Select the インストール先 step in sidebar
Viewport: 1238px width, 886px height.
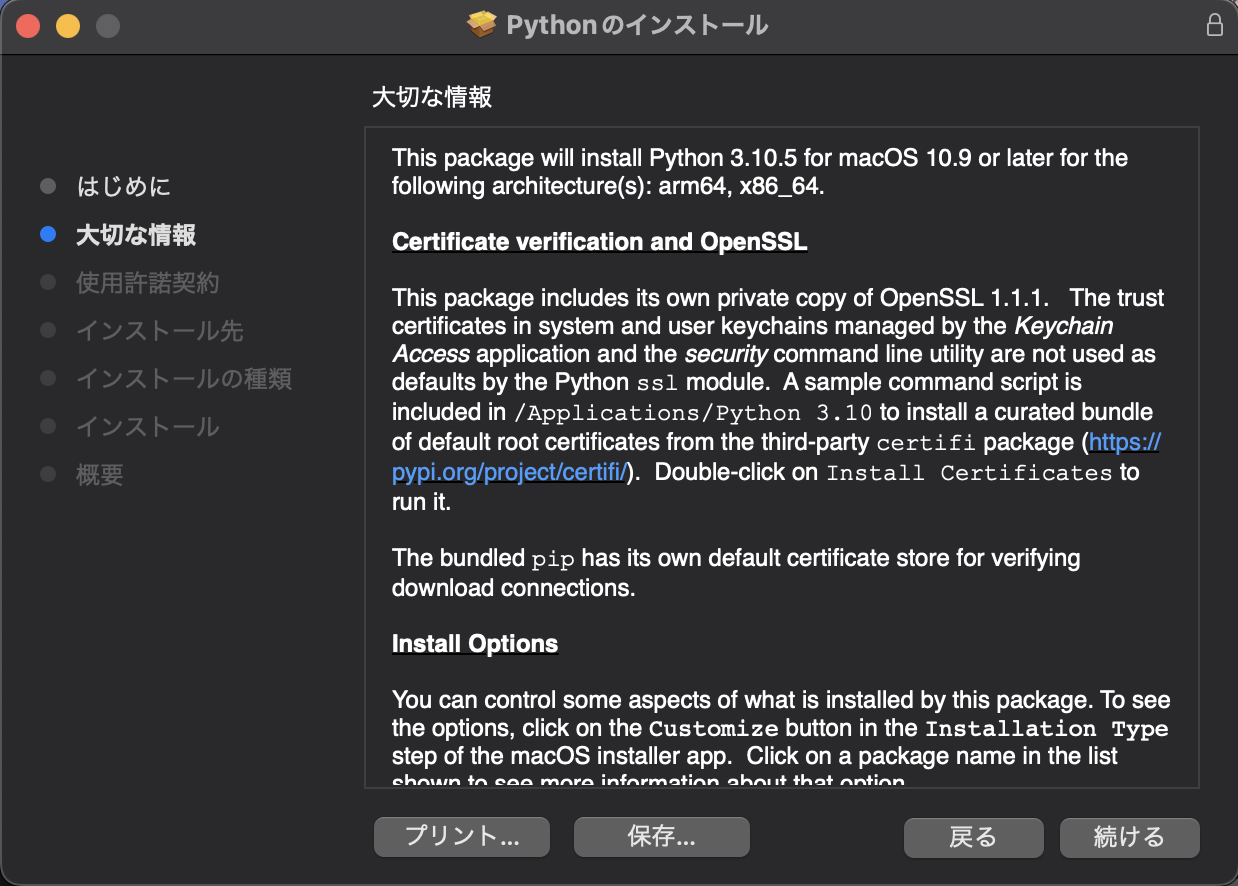(160, 330)
